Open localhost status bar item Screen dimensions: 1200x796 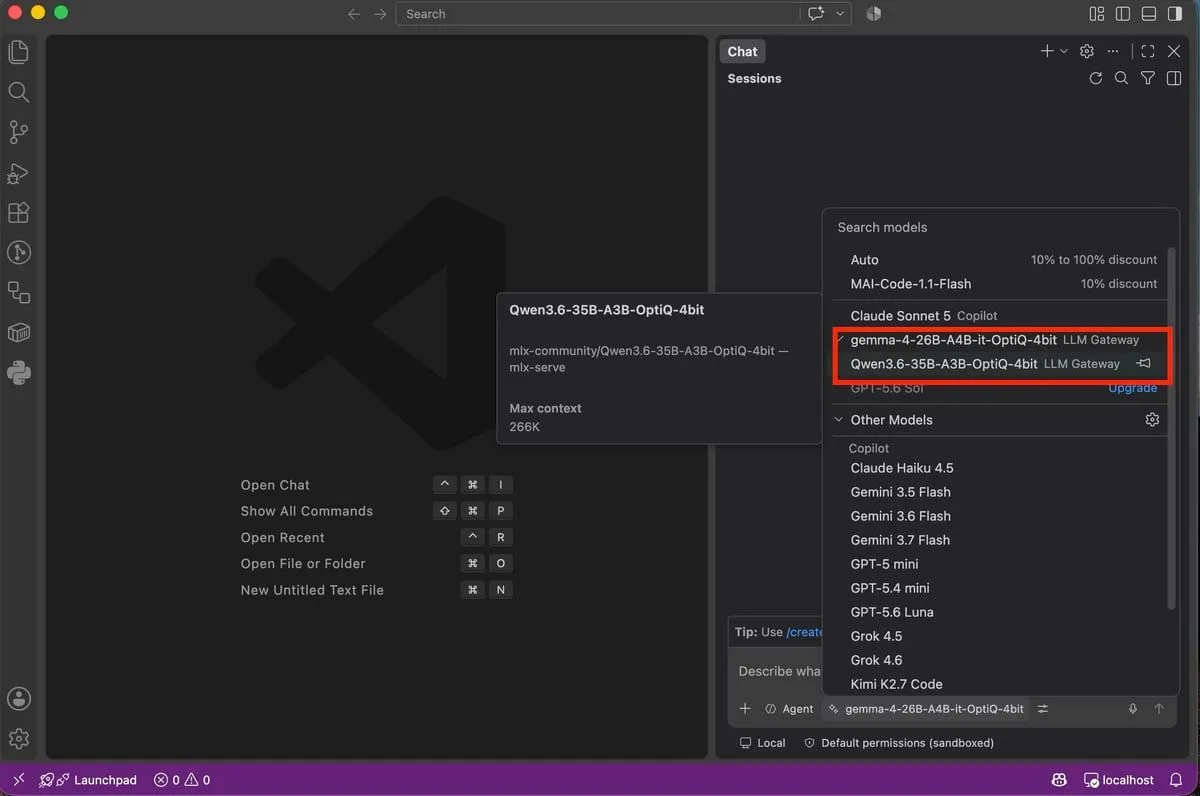pos(1118,780)
